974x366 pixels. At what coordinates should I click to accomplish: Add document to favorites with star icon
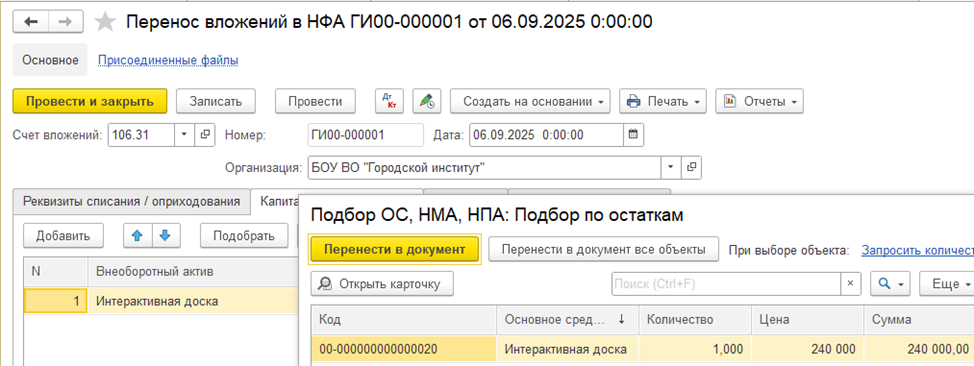pos(106,22)
